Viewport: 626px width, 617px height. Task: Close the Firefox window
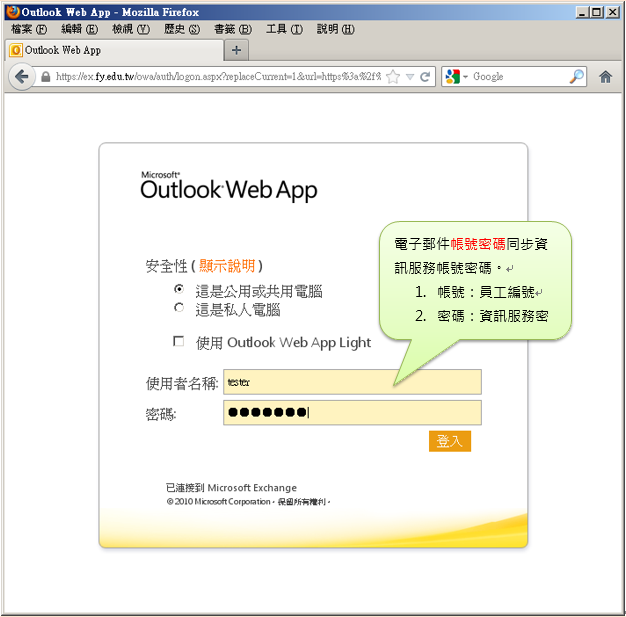pos(612,12)
